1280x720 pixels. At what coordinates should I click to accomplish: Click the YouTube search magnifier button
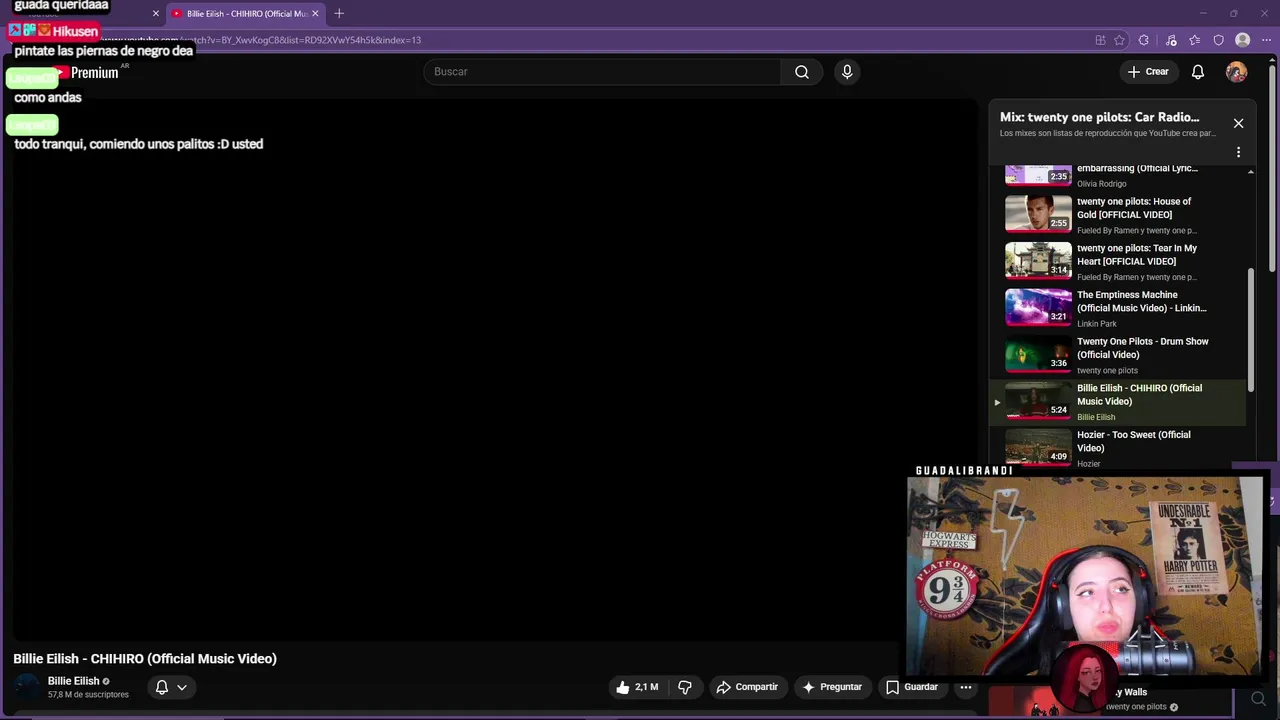point(802,72)
